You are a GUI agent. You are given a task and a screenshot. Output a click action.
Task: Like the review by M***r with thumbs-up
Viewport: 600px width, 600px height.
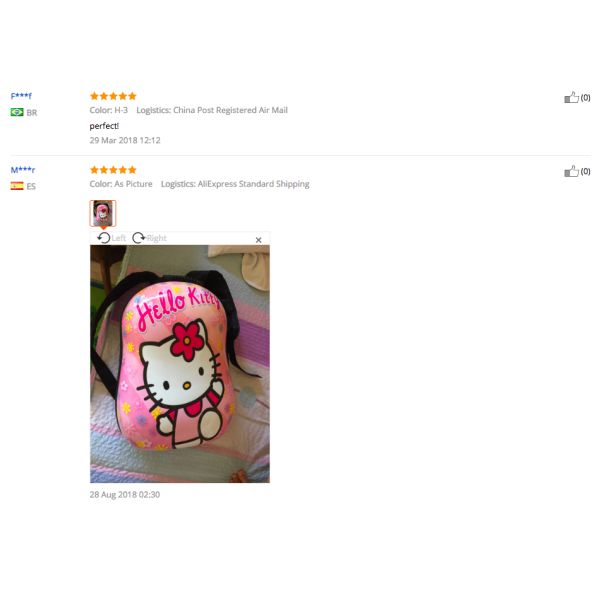571,172
